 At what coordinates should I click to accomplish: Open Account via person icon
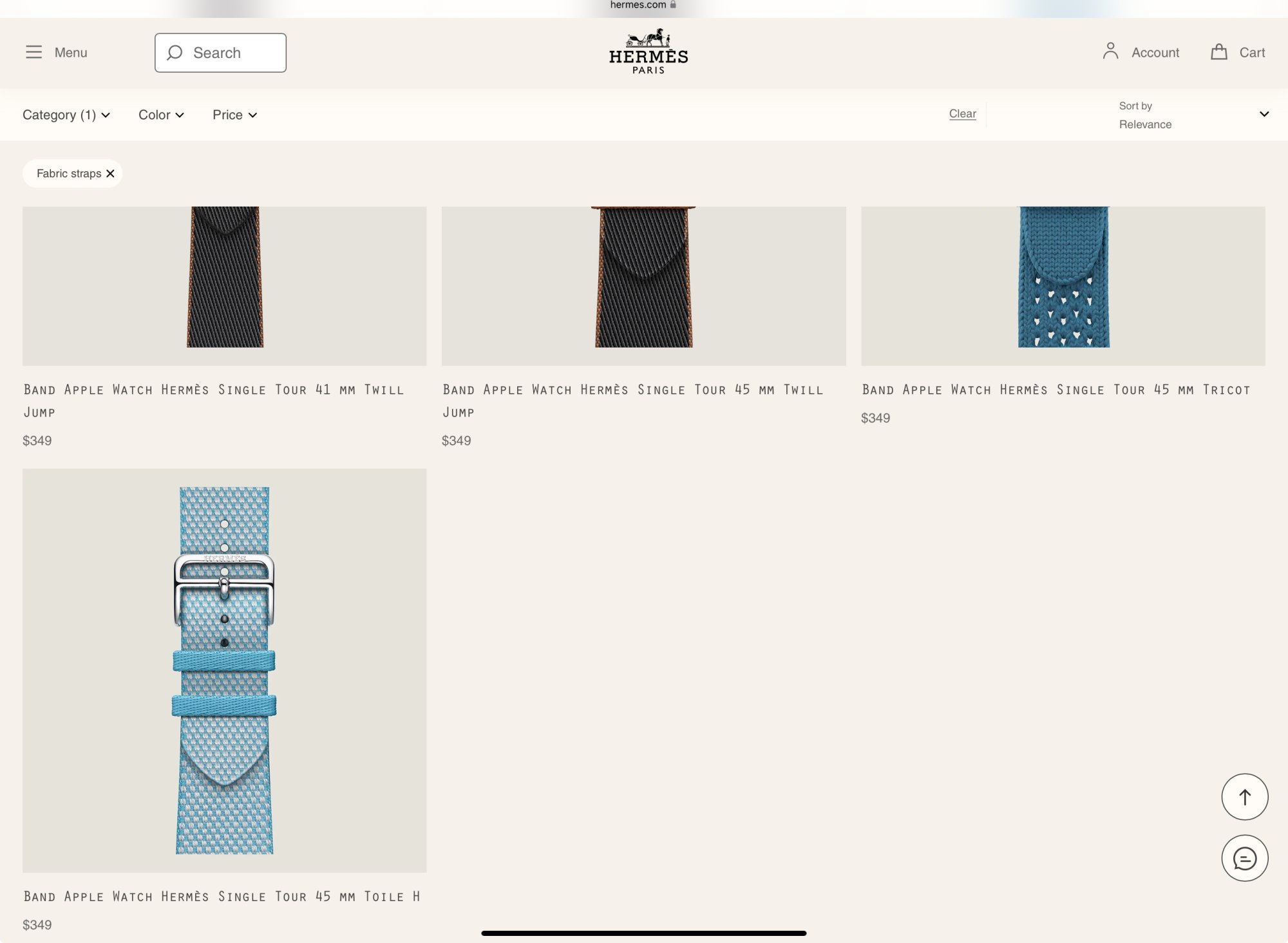(1110, 51)
